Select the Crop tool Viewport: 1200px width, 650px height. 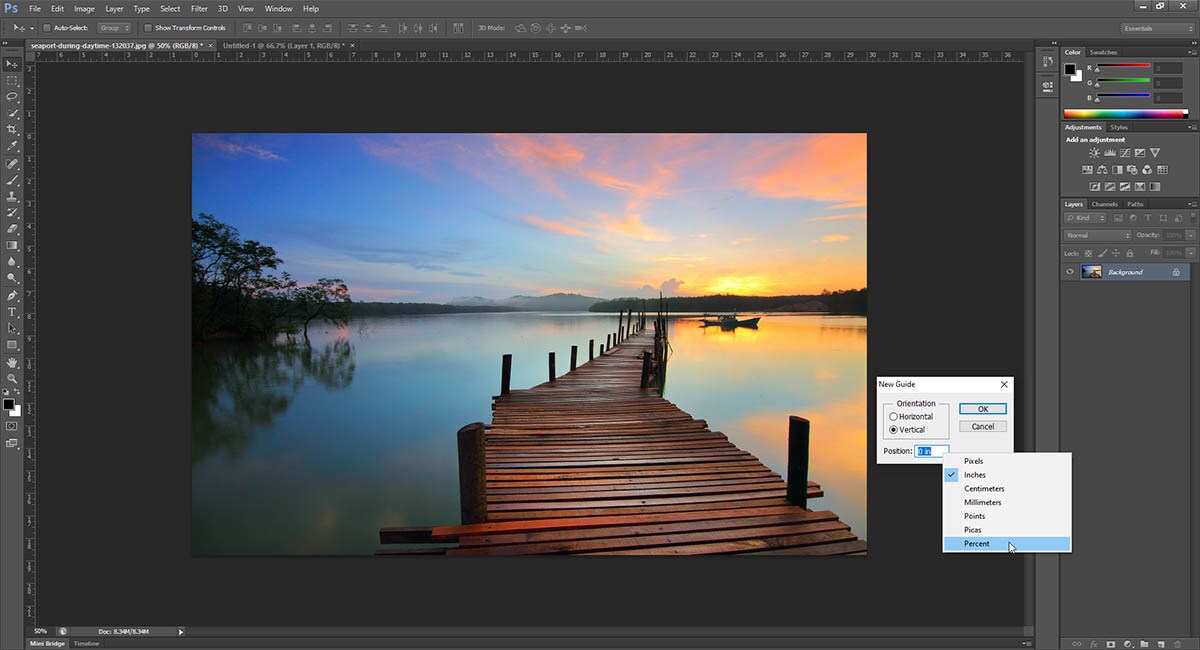click(x=12, y=129)
